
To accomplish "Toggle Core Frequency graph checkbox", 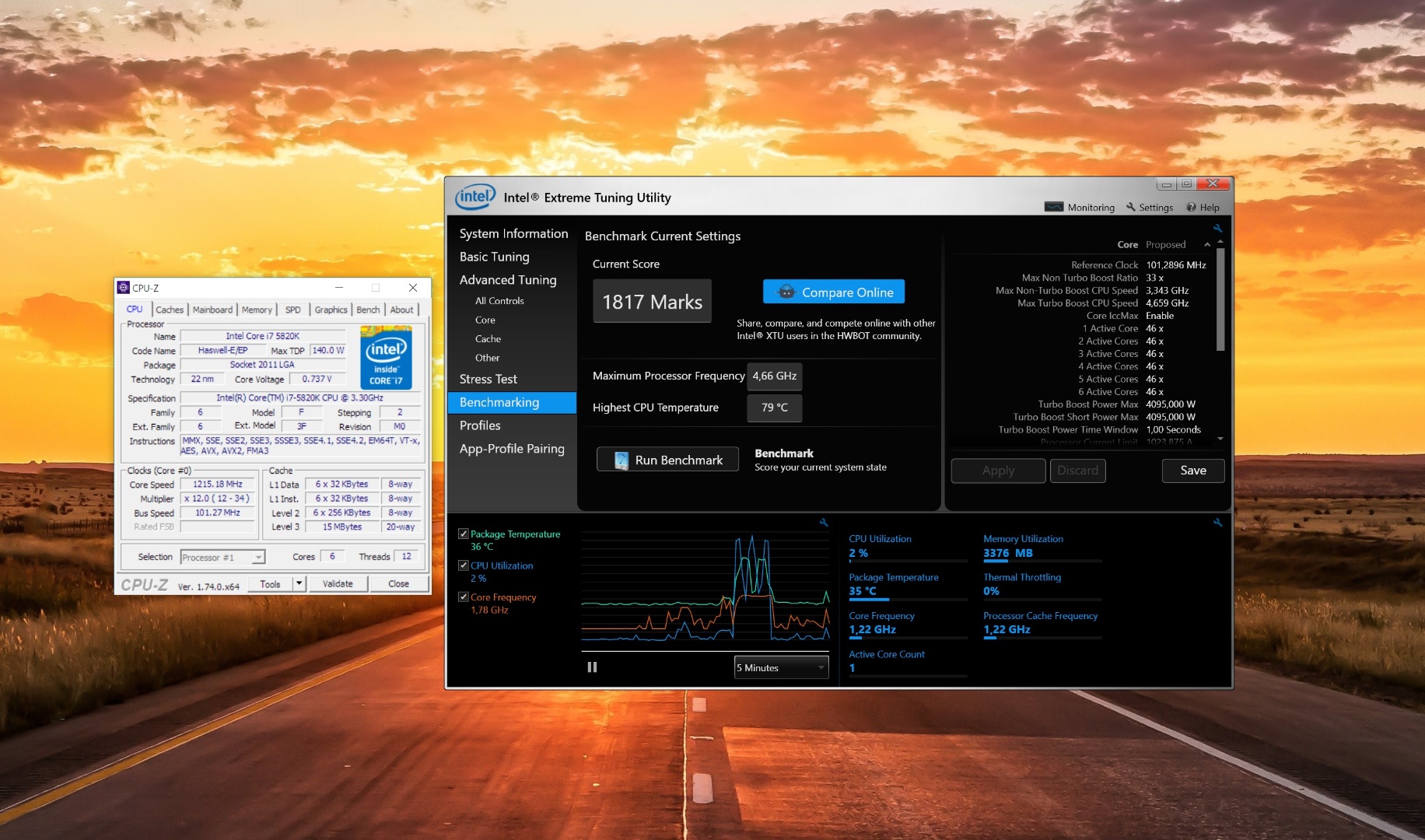I will 464,597.
